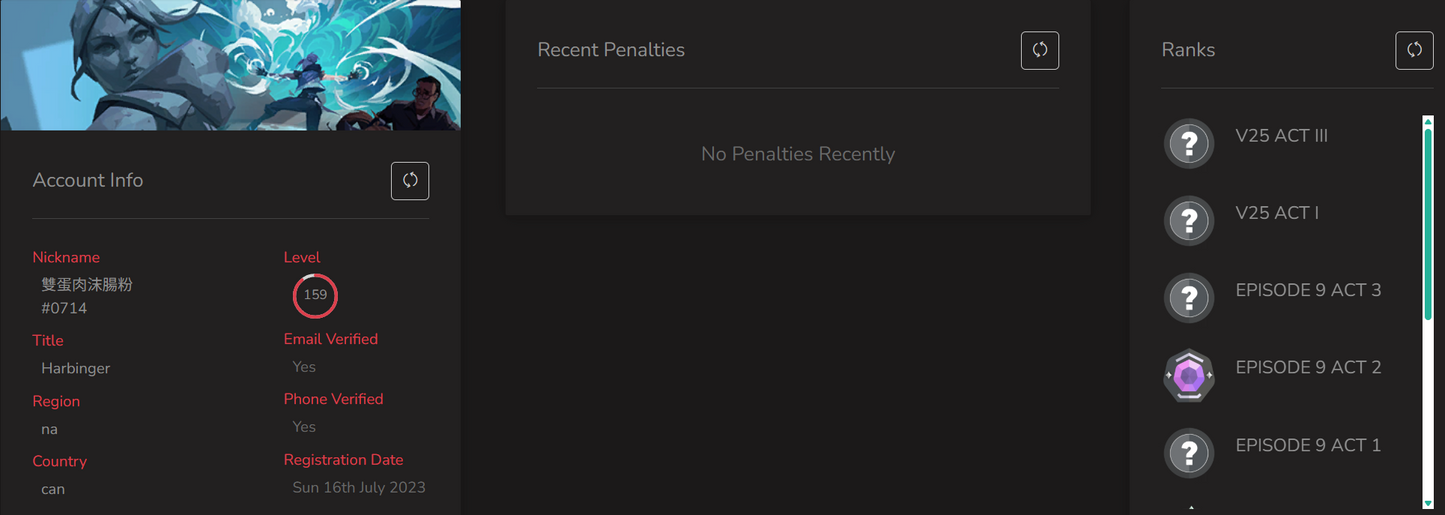1445x515 pixels.
Task: Refresh the Account Info panel
Action: pos(410,181)
